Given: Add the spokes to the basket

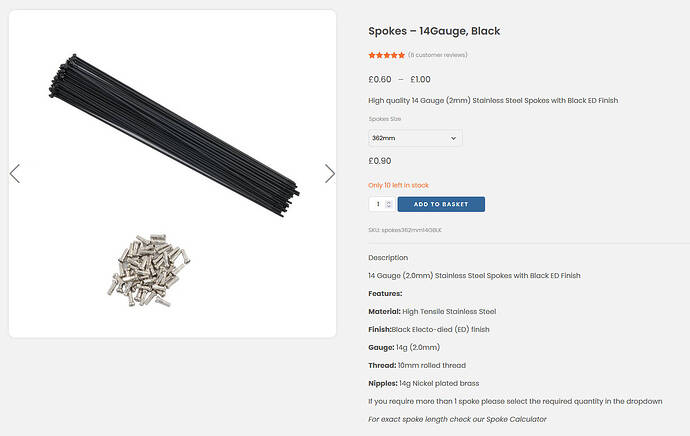Looking at the screenshot, I should tap(440, 204).
